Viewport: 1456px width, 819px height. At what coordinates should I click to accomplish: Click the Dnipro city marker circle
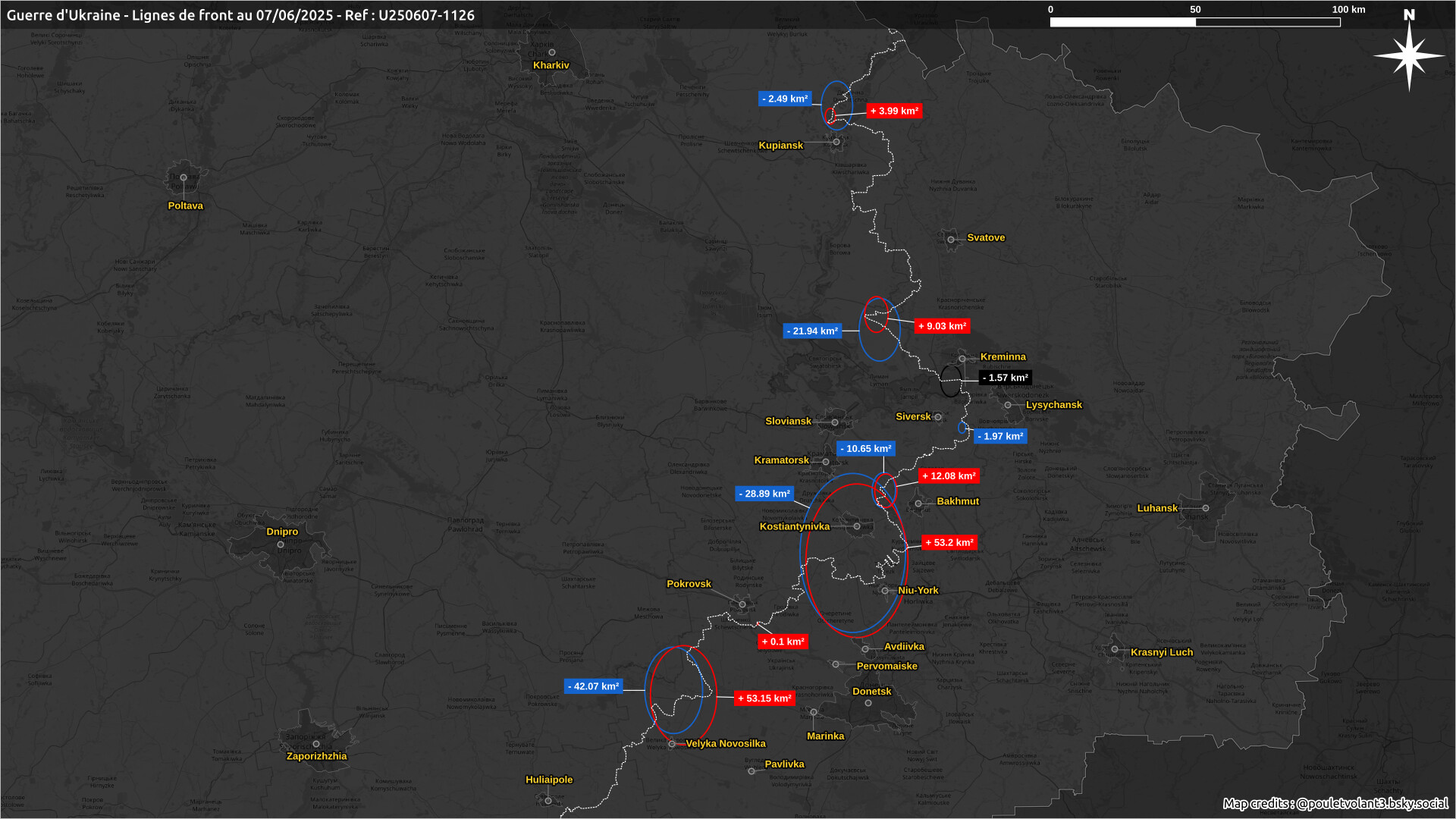[281, 544]
